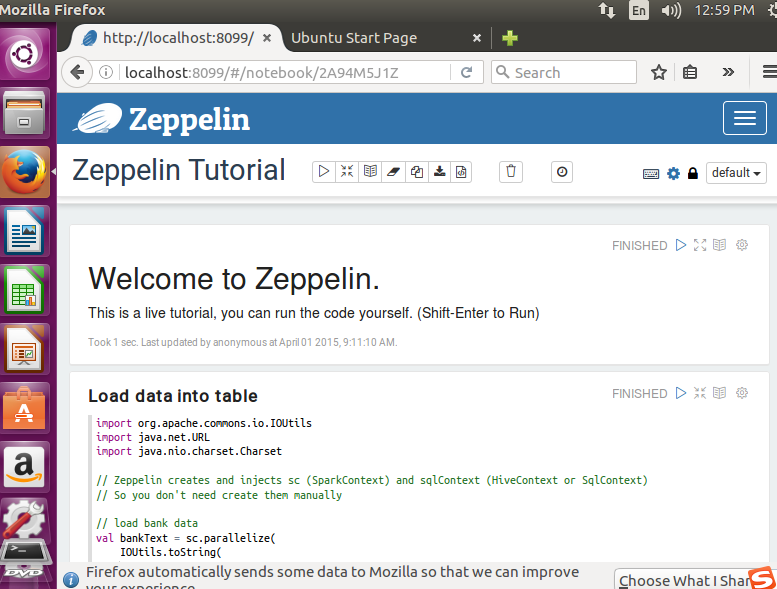Screen dimensions: 777x589
Task: Open Amazon from launcher
Action: click(x=25, y=467)
